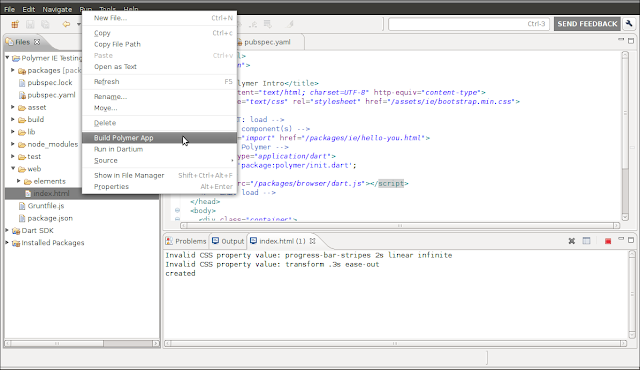640x370 pixels.
Task: Choose Copy from the context menu
Action: (x=159, y=33)
